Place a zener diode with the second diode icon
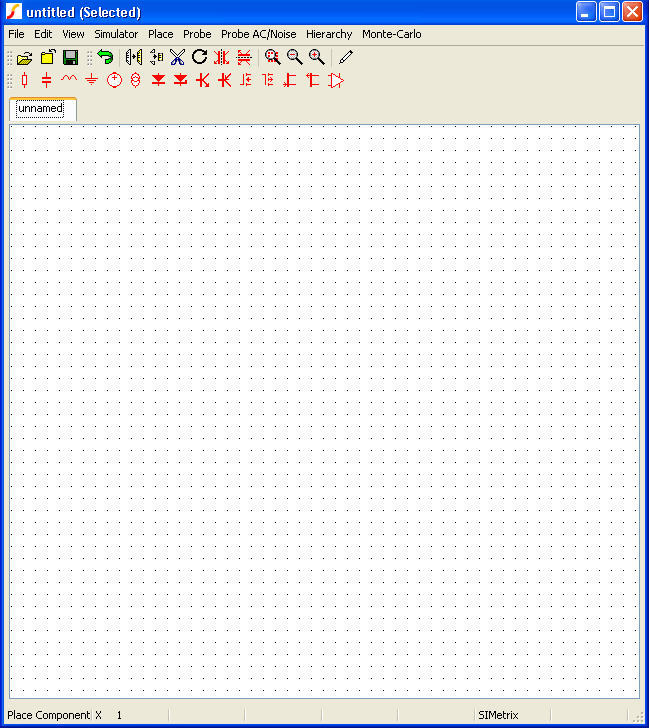The height and width of the screenshot is (728, 649). click(180, 80)
